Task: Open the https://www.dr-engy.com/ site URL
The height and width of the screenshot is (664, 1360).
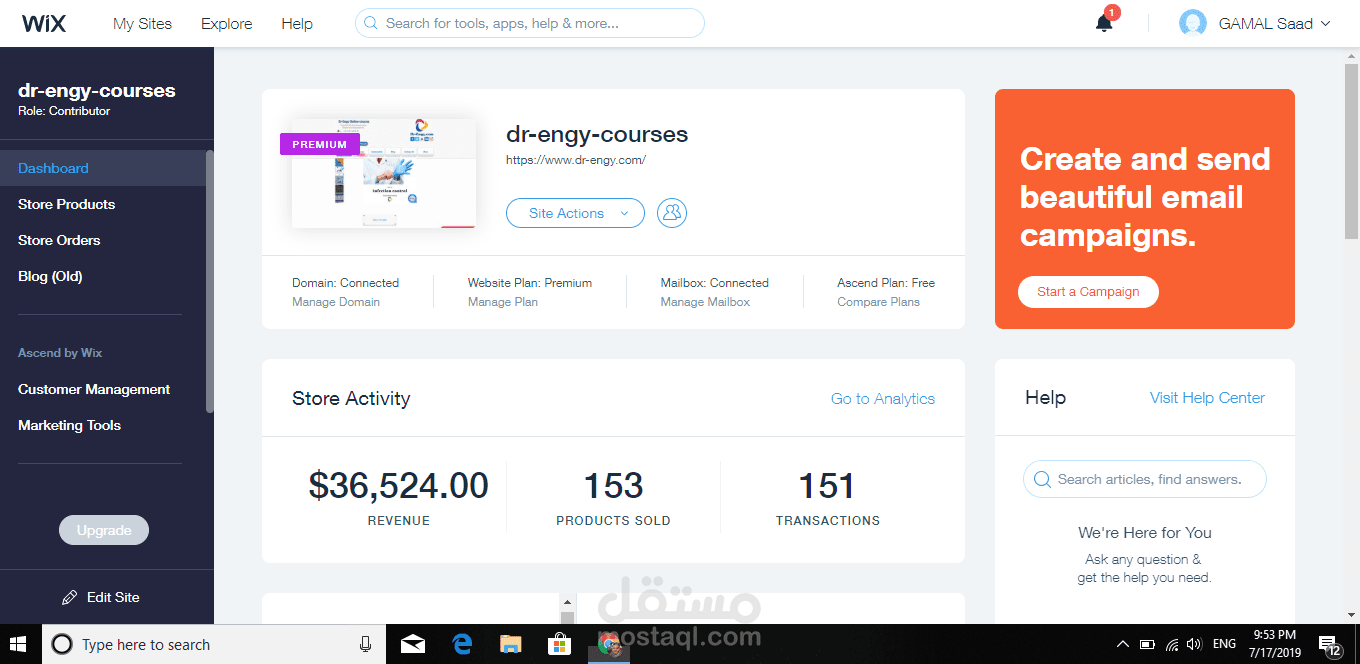Action: point(576,160)
